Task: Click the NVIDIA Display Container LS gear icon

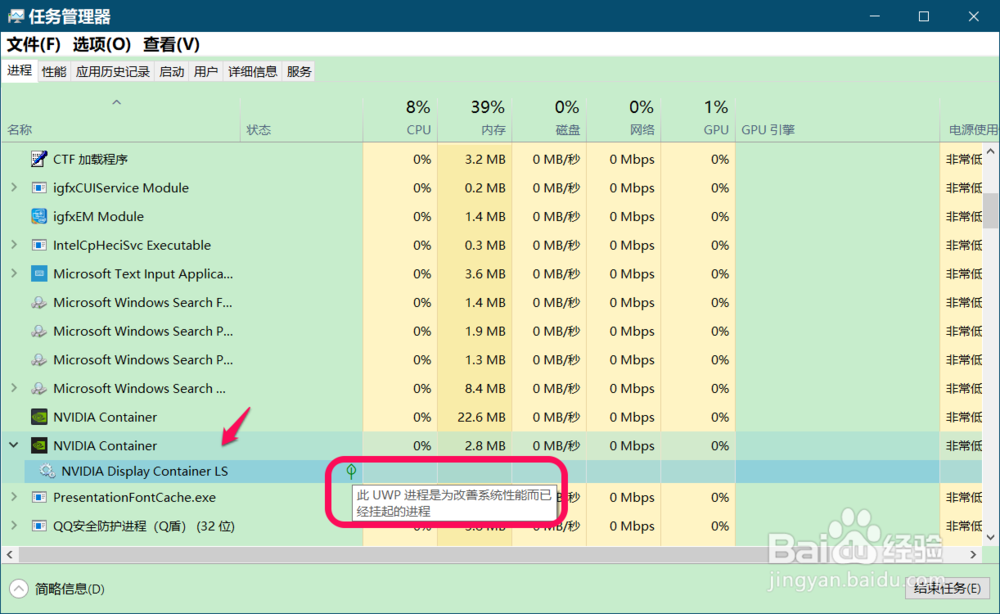Action: tap(47, 471)
